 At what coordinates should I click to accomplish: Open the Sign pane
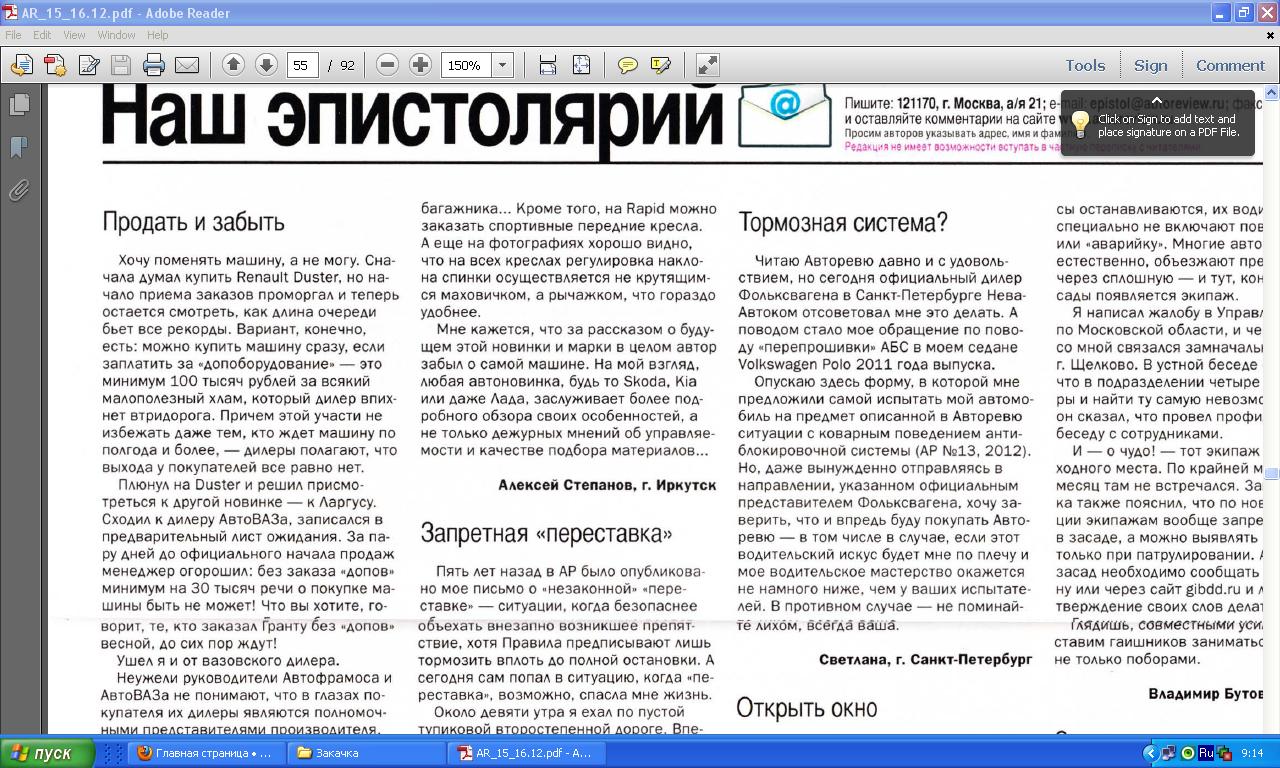[x=1150, y=65]
